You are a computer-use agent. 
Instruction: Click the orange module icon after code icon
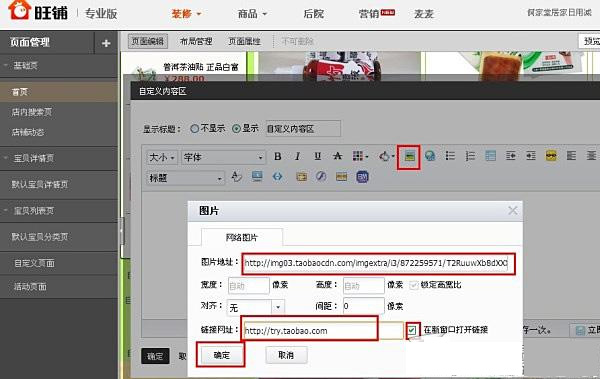302,177
